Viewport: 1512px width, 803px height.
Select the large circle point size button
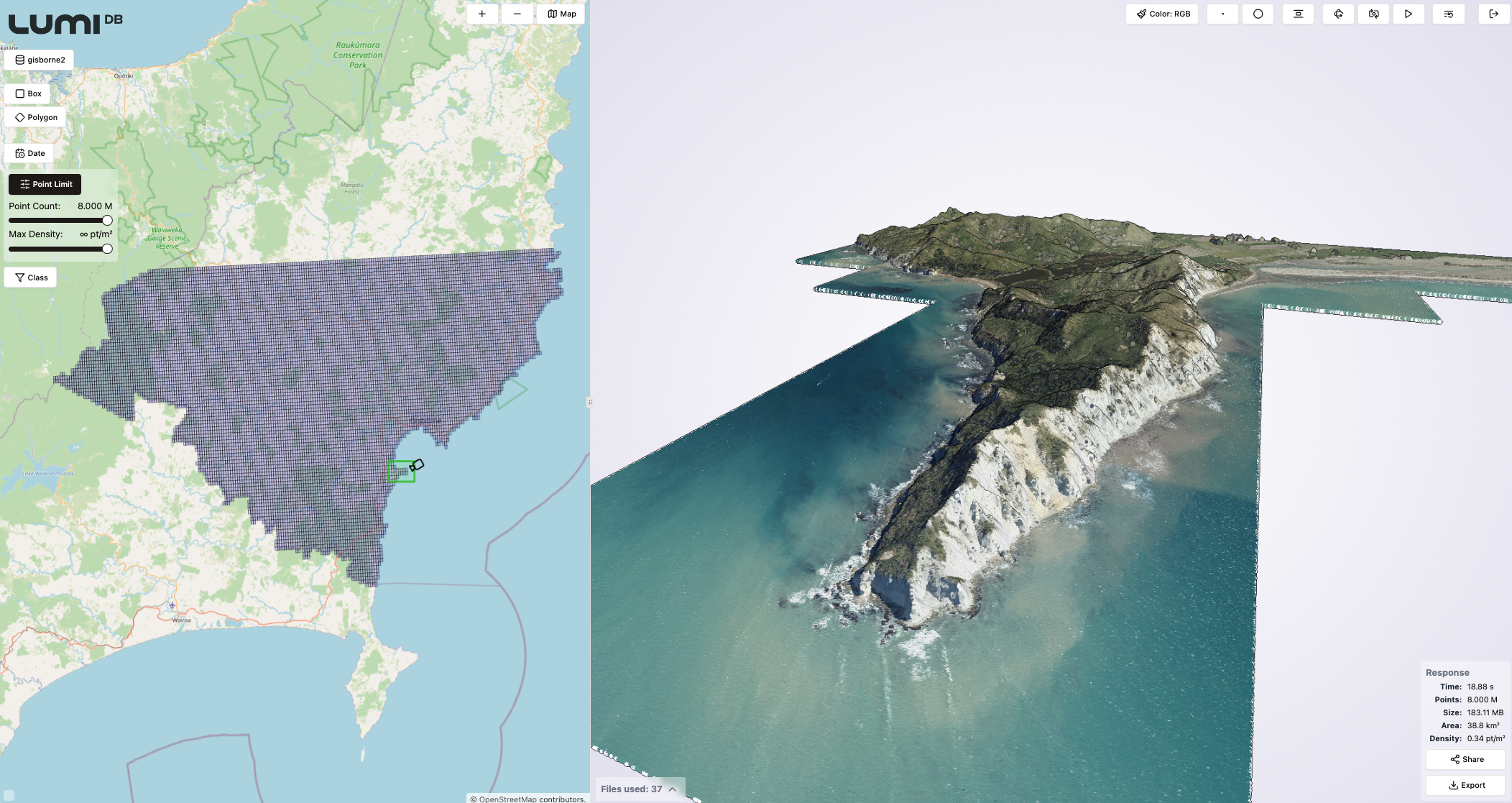[x=1258, y=14]
